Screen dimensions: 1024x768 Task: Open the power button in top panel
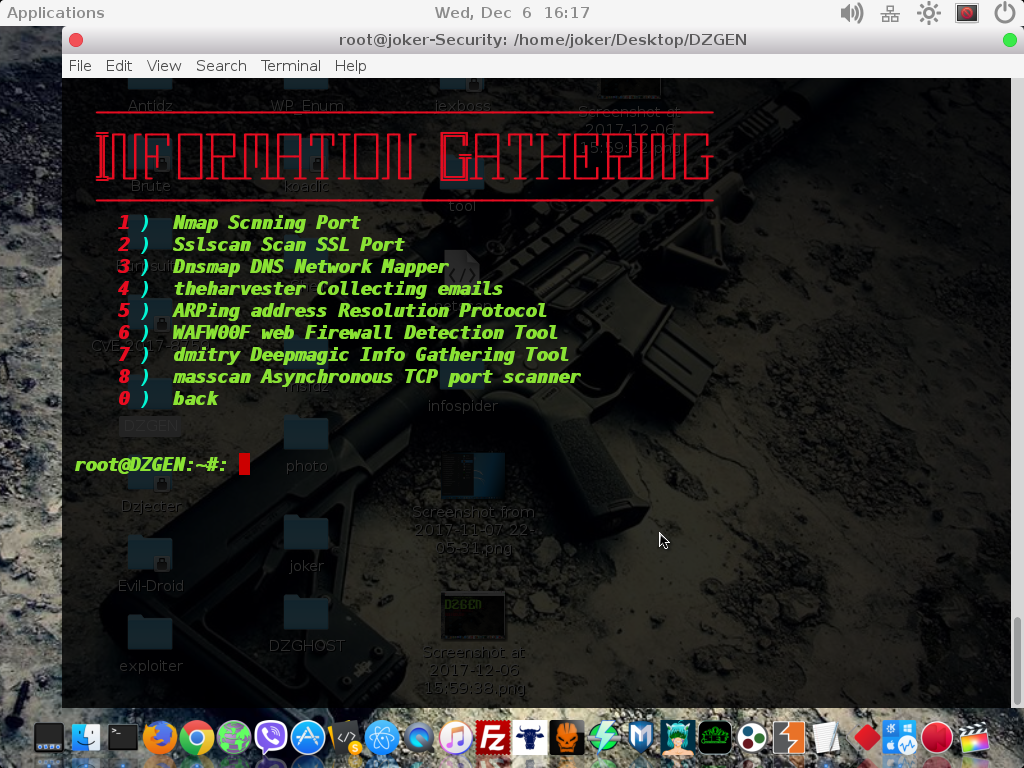(x=1004, y=13)
